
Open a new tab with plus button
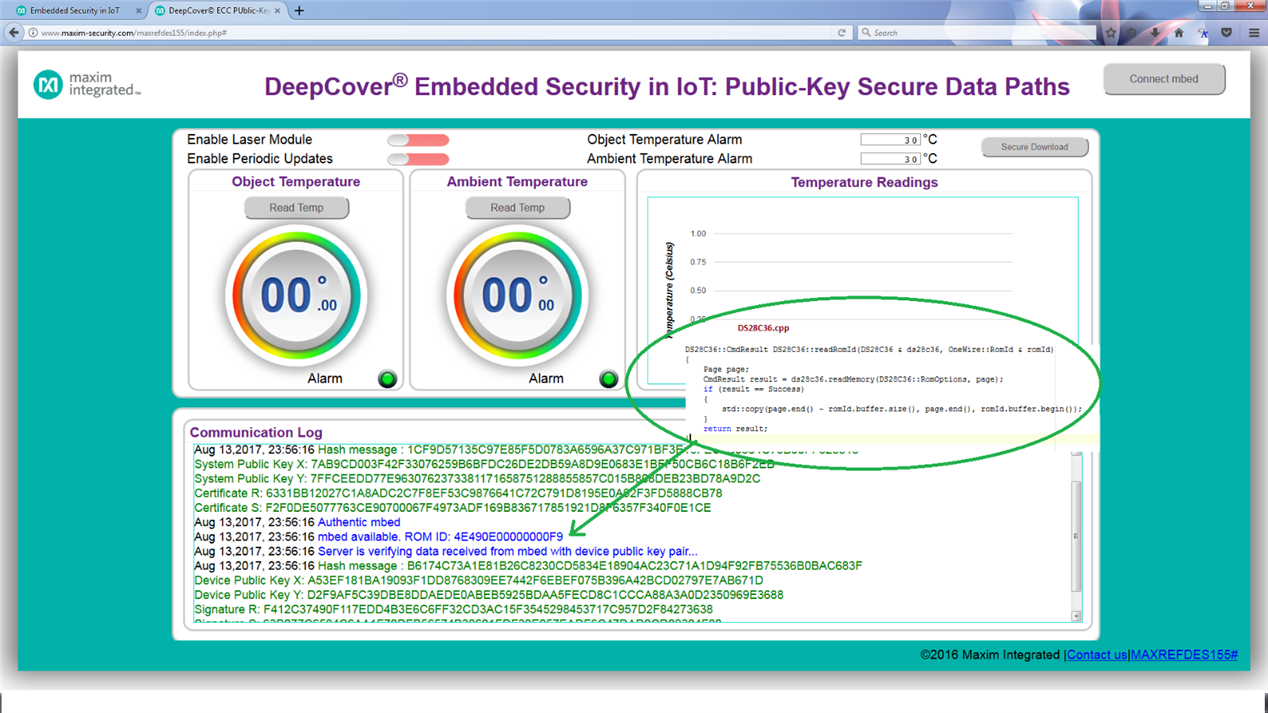click(x=299, y=11)
